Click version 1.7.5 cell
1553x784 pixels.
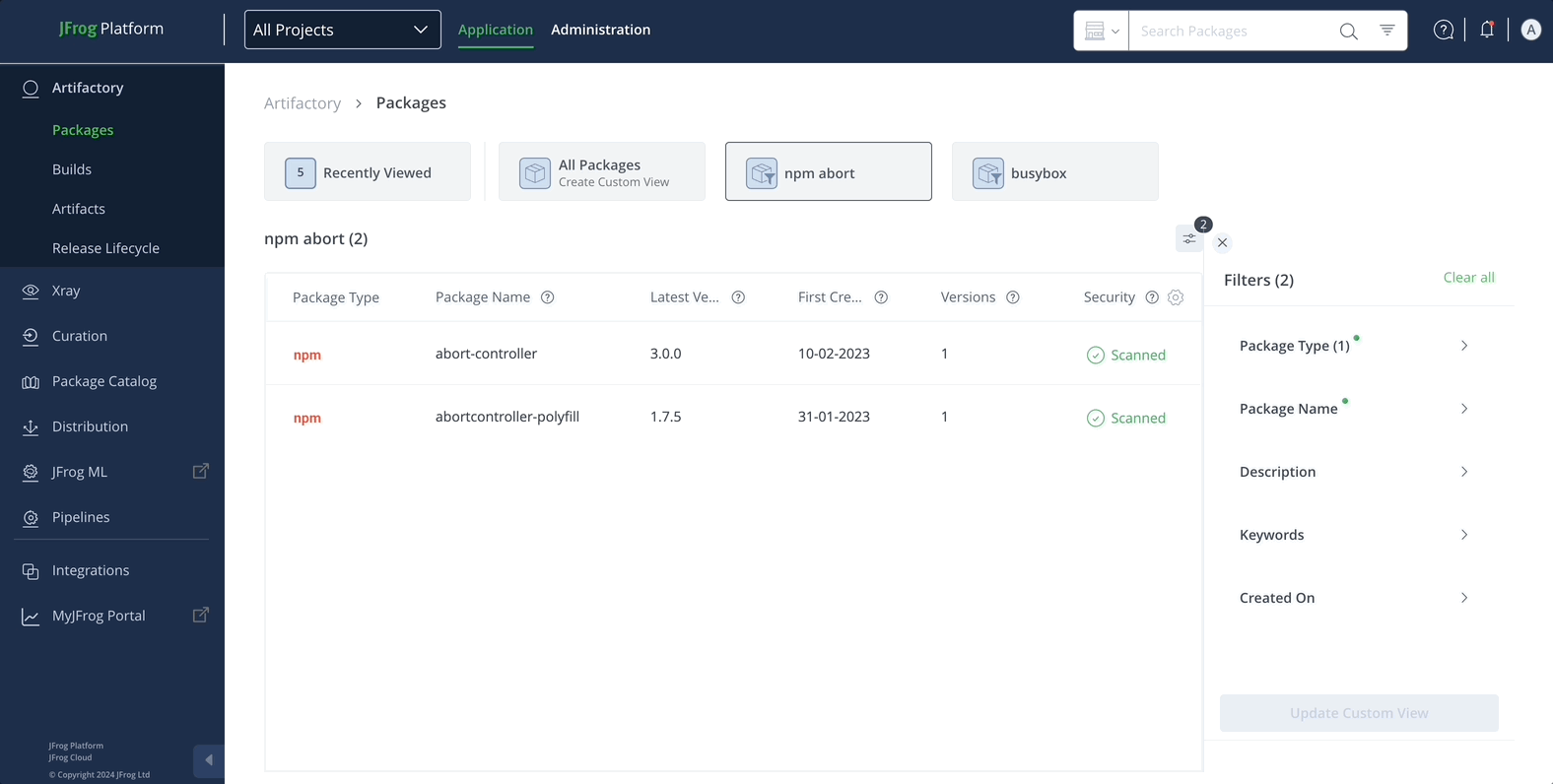666,417
